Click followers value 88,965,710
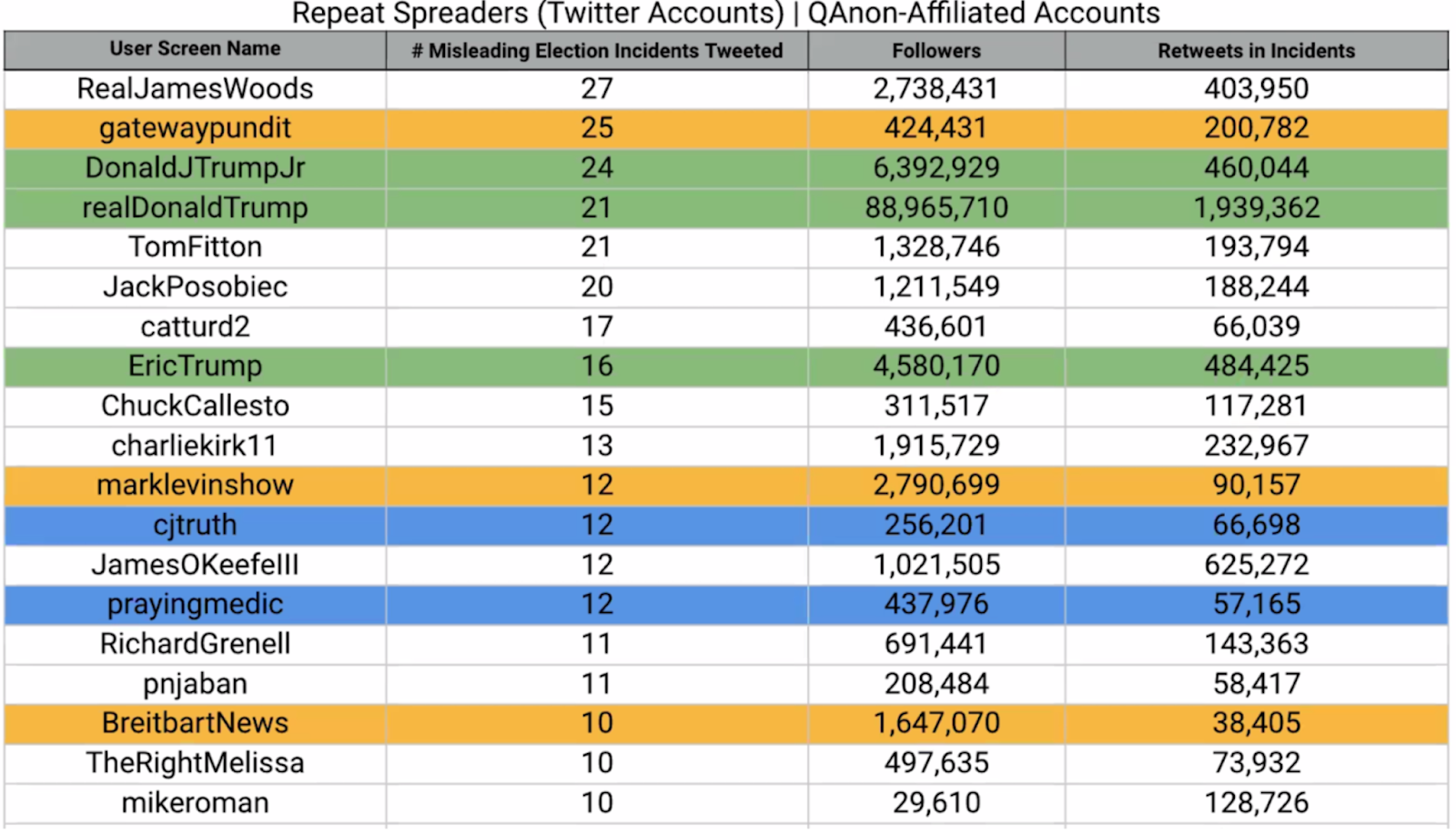 click(936, 207)
